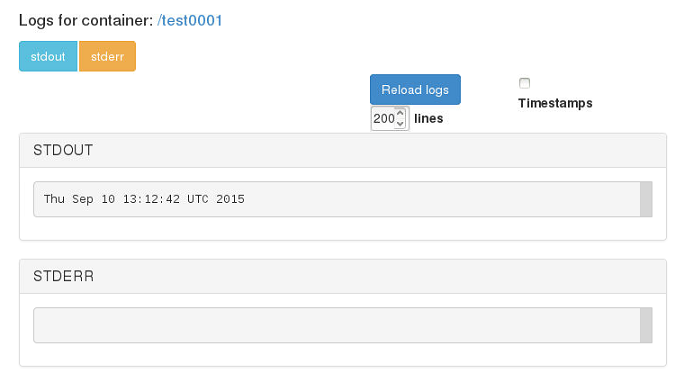Click the UTC text in stdout output
The image size is (687, 381).
(x=198, y=199)
